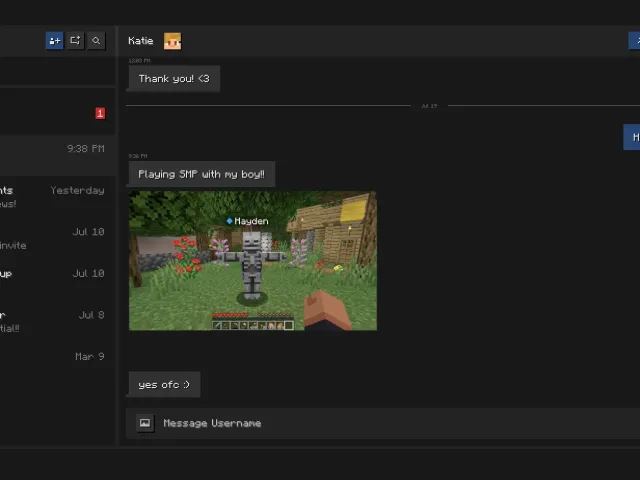Viewport: 640px width, 480px height.
Task: Select the 'Thank you! <3' message
Action: point(174,78)
